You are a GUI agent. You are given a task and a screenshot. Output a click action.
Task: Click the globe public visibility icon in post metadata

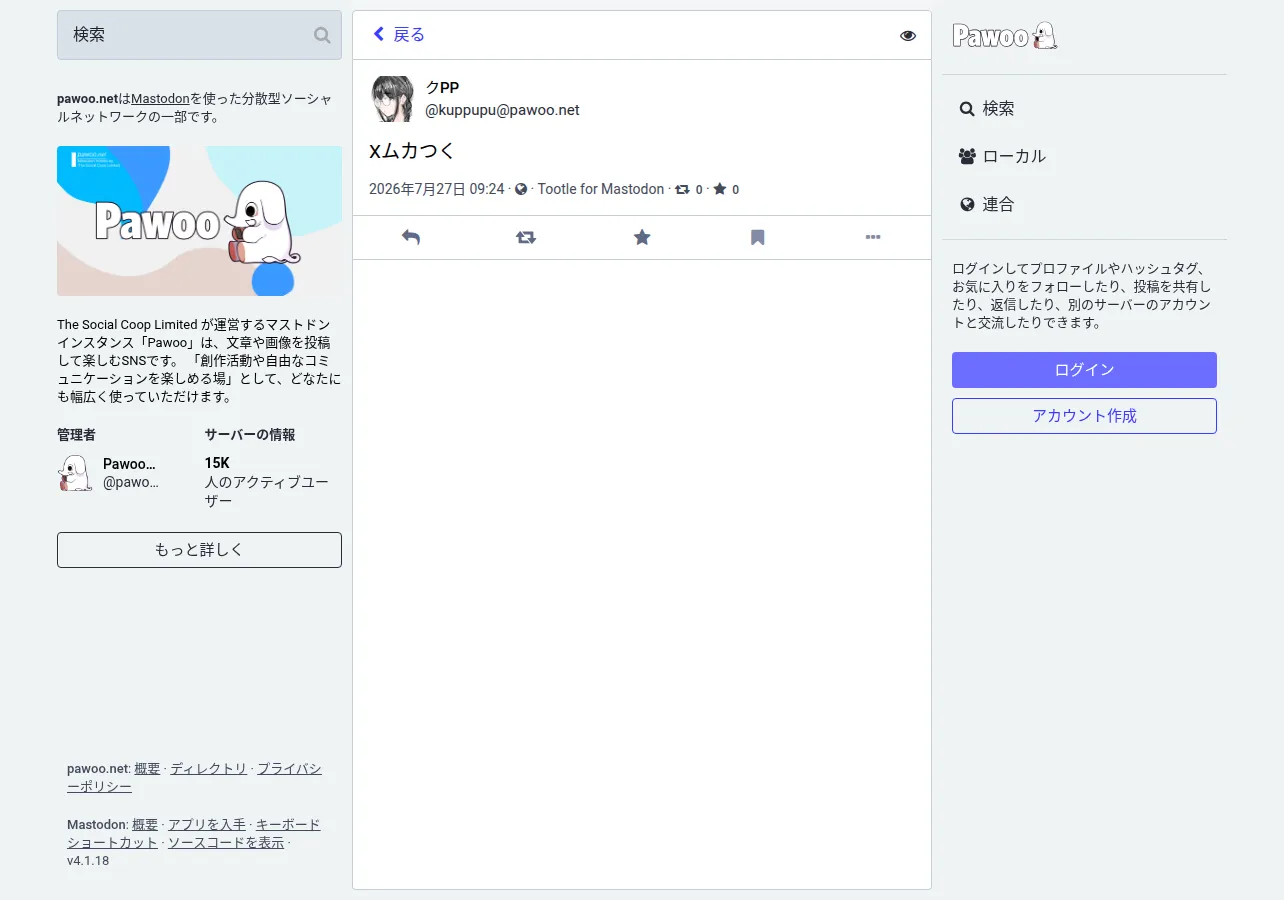point(521,189)
